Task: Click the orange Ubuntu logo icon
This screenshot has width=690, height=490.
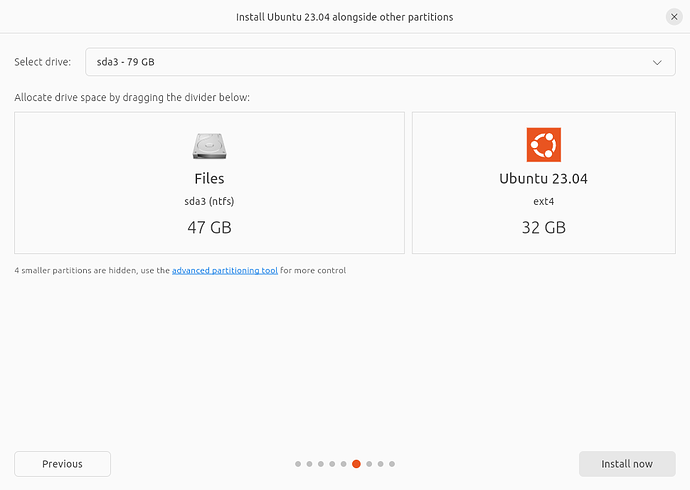Action: click(543, 145)
